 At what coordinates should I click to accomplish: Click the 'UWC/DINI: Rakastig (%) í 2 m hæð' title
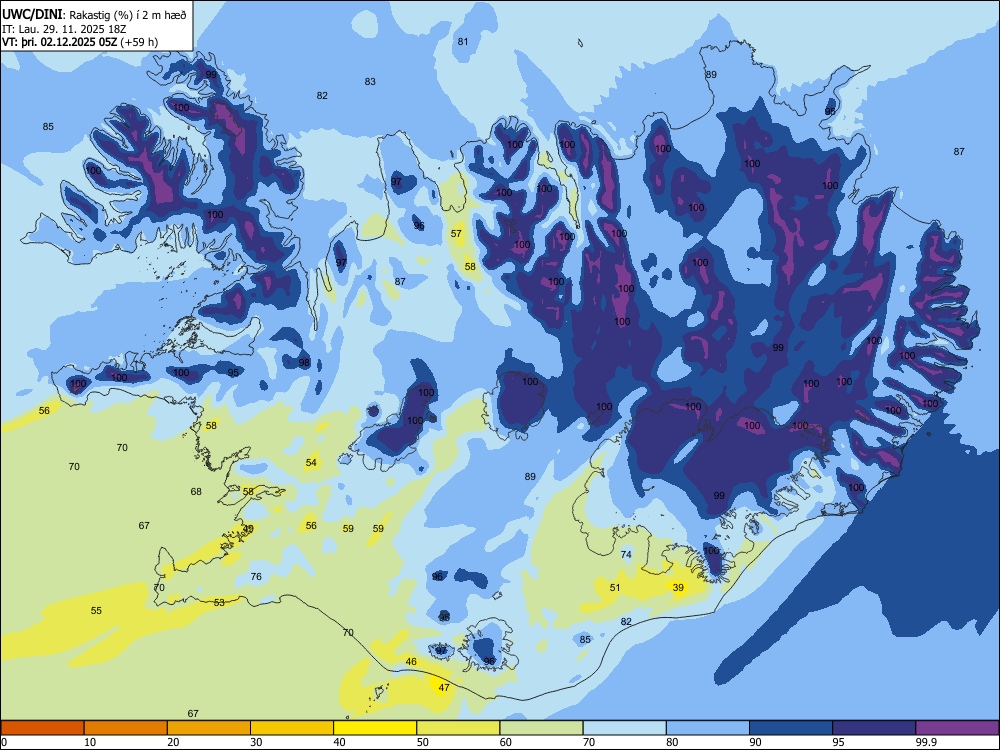coord(94,15)
